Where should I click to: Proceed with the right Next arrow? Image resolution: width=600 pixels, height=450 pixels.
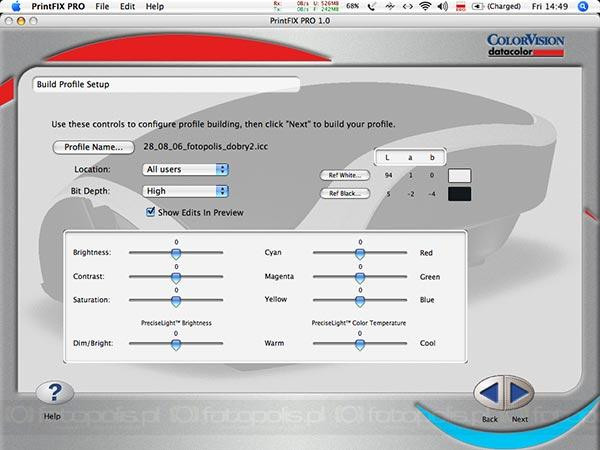point(519,393)
